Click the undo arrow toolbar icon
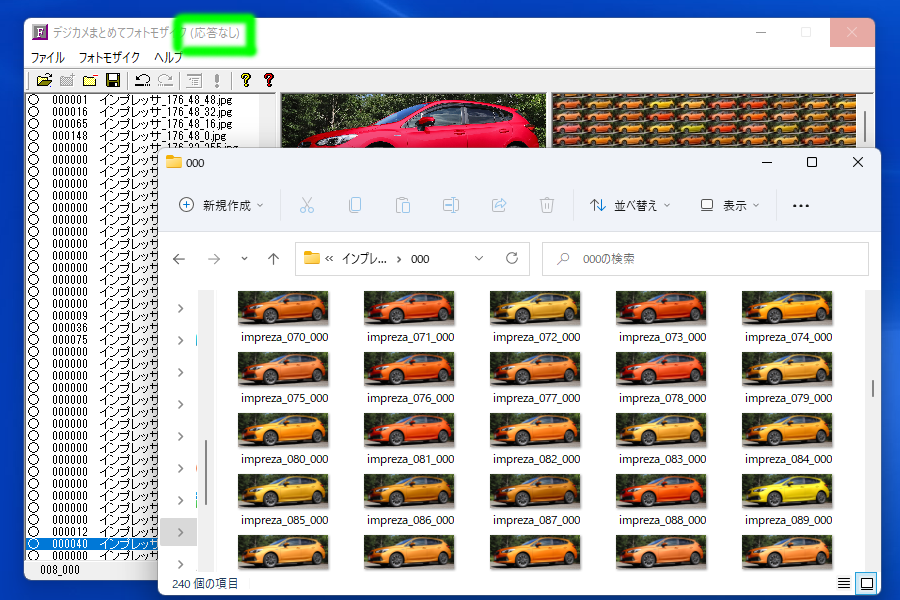This screenshot has width=900, height=600. [x=143, y=80]
